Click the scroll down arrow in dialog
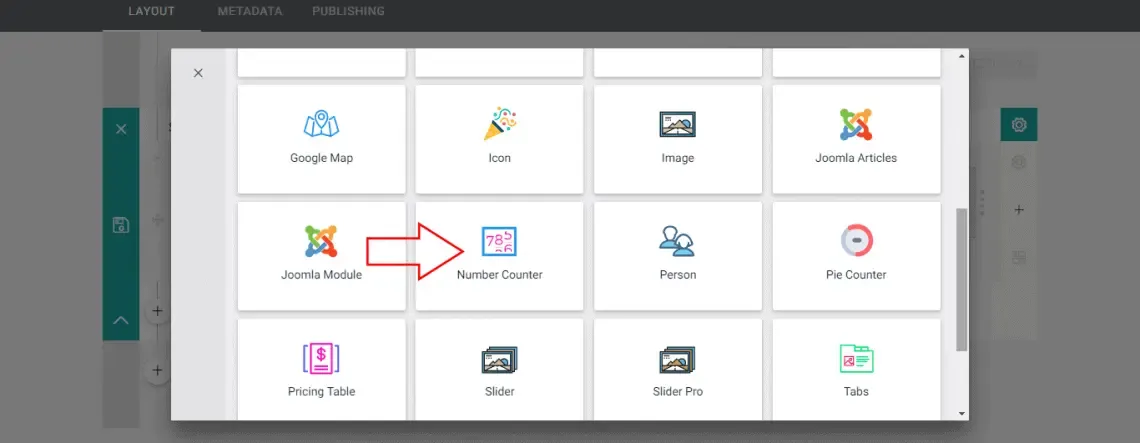Viewport: 1140px width, 443px height. click(962, 413)
